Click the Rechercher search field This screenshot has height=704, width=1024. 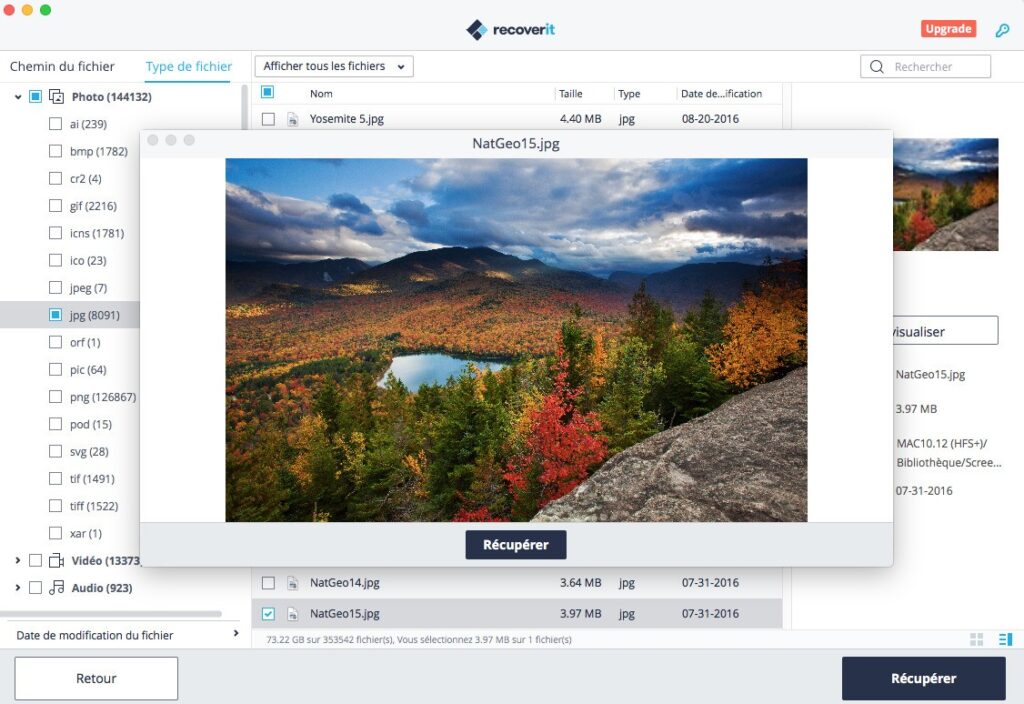click(x=925, y=67)
